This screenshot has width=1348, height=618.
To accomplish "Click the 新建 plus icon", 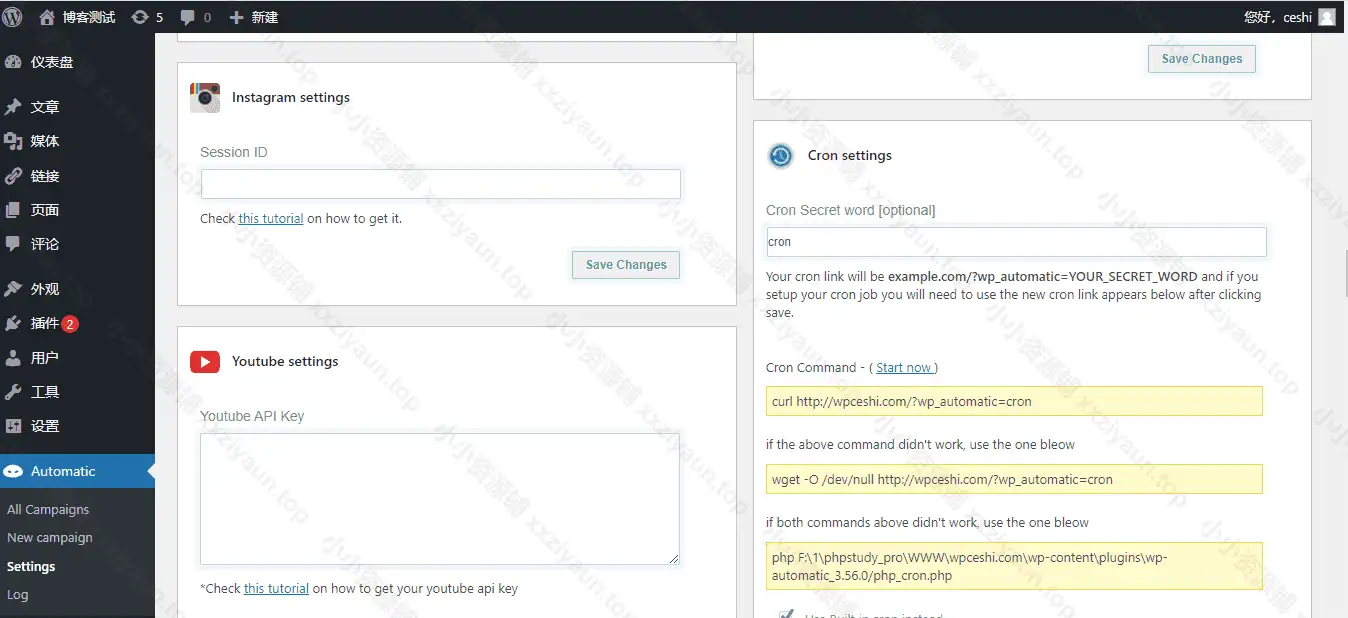I will click(234, 16).
